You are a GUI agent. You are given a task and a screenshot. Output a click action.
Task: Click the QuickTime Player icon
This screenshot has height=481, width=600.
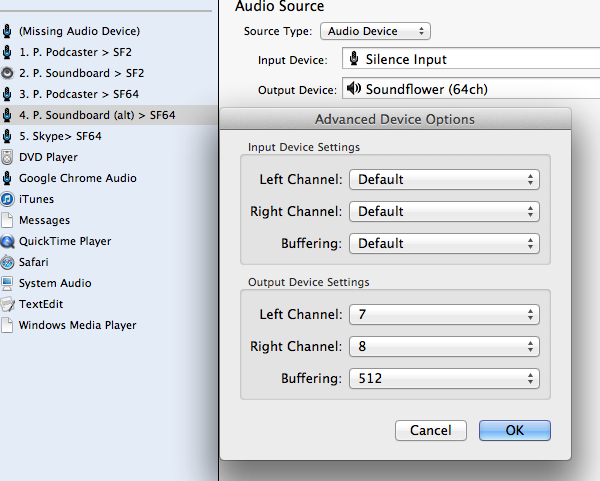click(x=7, y=241)
